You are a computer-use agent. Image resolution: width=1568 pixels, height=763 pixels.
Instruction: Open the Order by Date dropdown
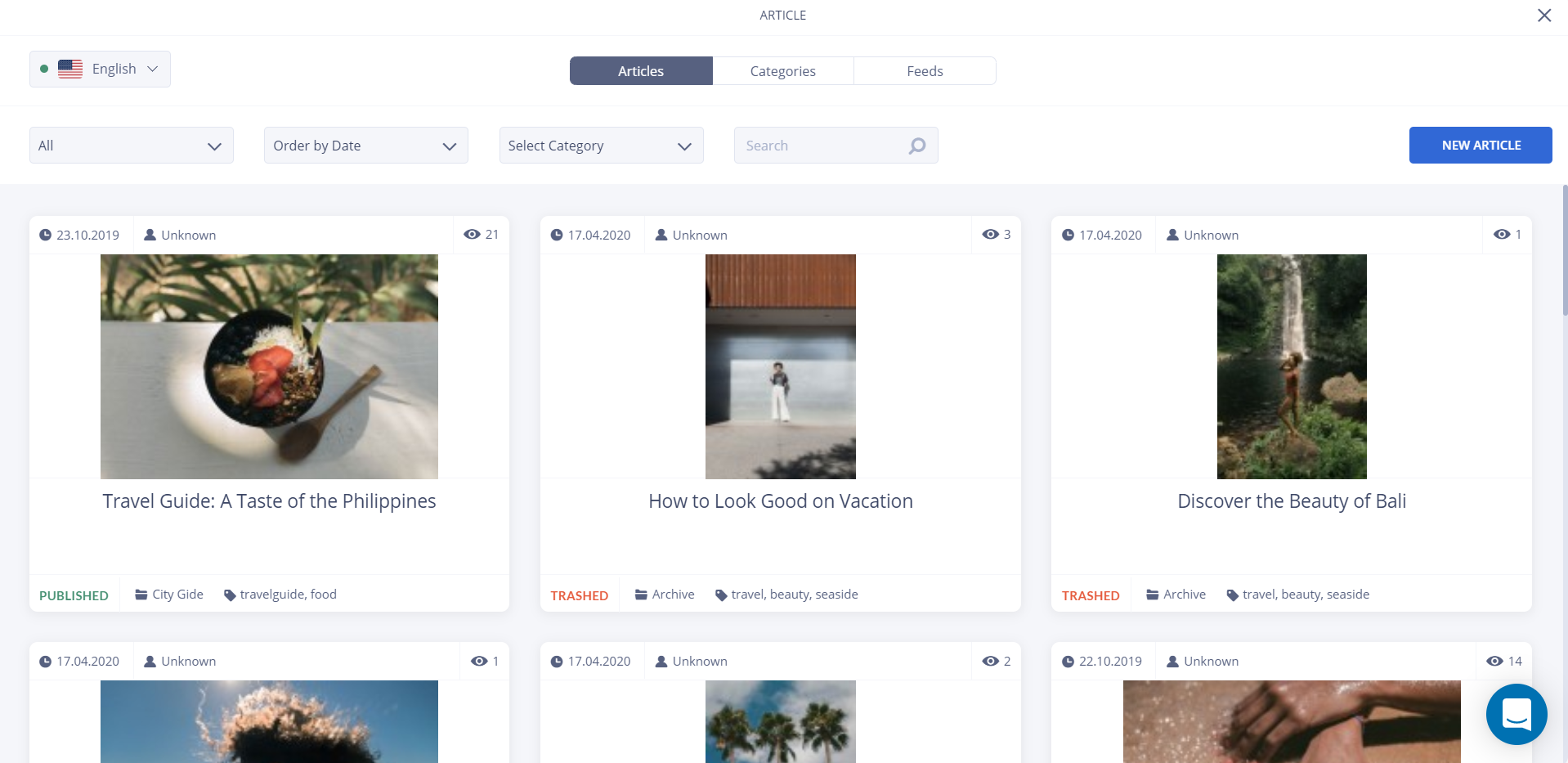365,146
